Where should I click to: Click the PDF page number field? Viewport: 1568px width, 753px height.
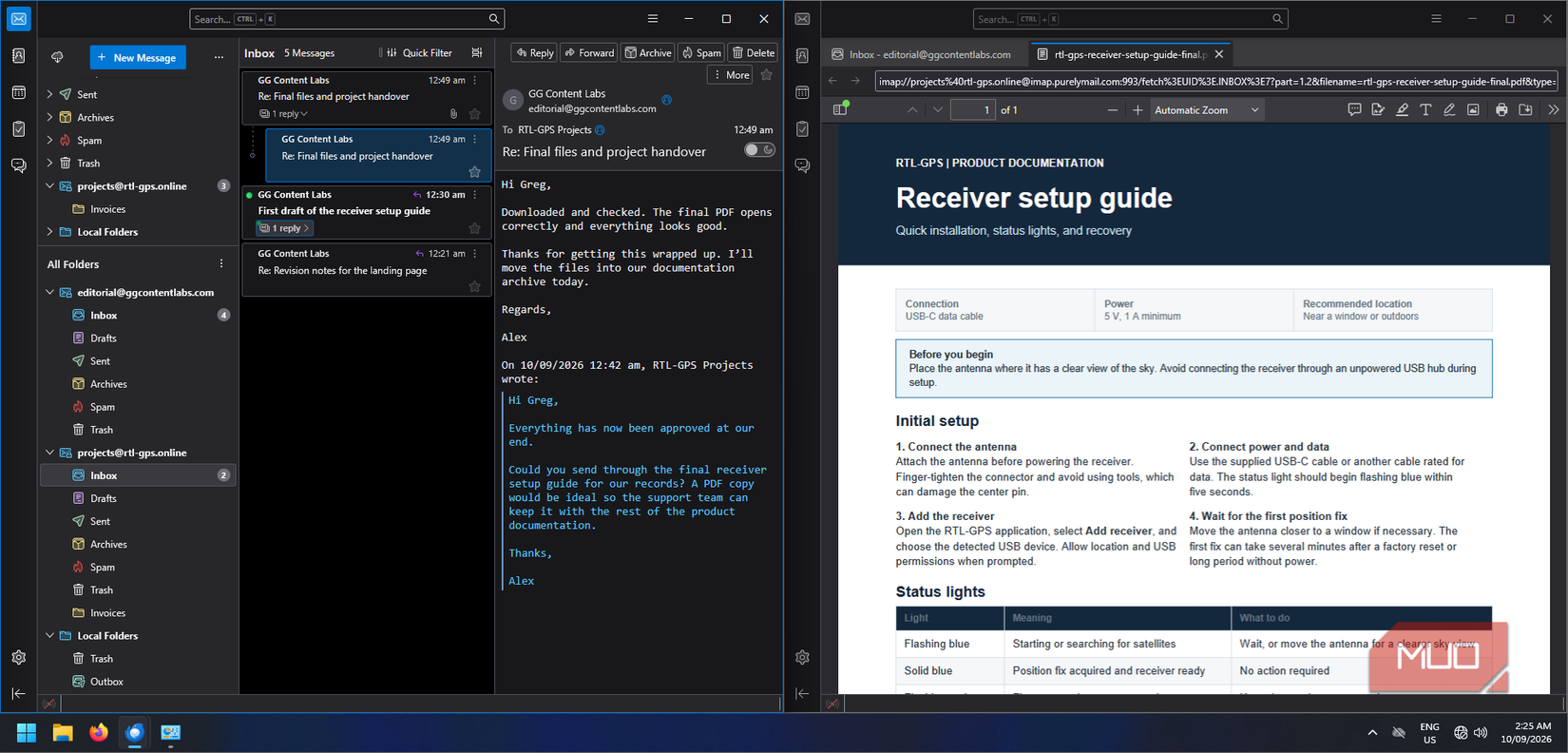pos(973,110)
